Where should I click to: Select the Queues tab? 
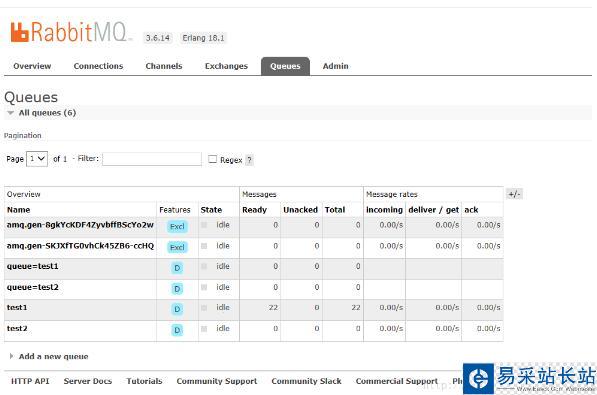click(285, 66)
